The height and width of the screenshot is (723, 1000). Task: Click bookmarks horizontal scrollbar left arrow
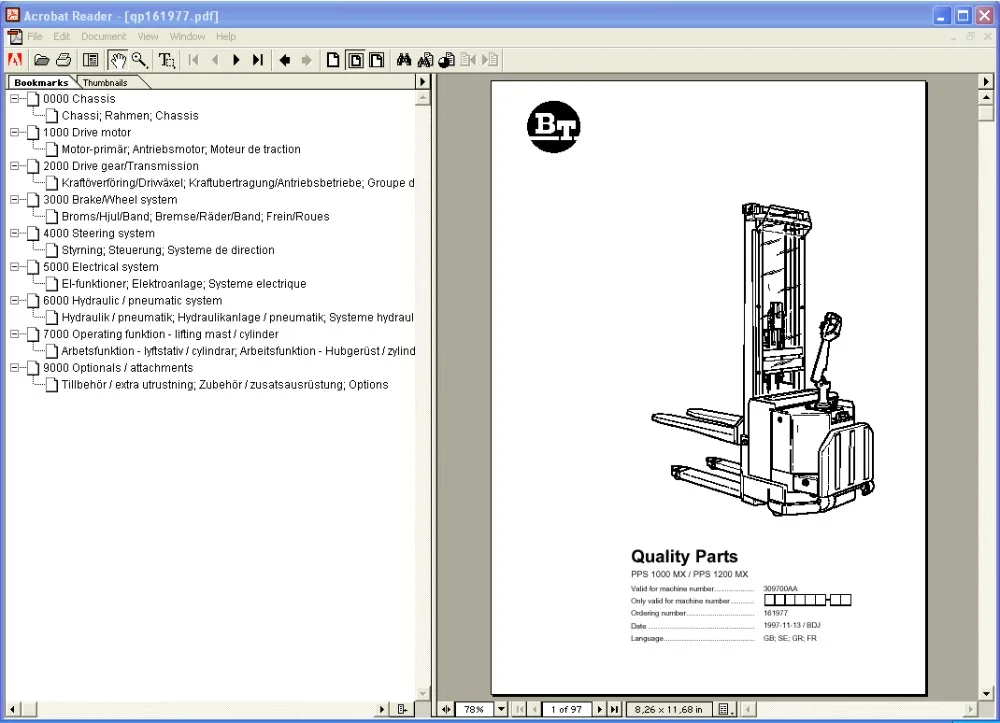click(12, 709)
